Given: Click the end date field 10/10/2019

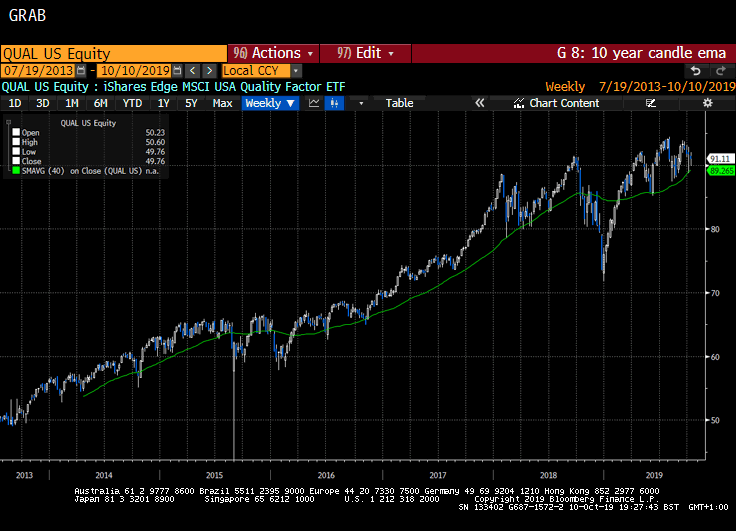Looking at the screenshot, I should click(135, 71).
